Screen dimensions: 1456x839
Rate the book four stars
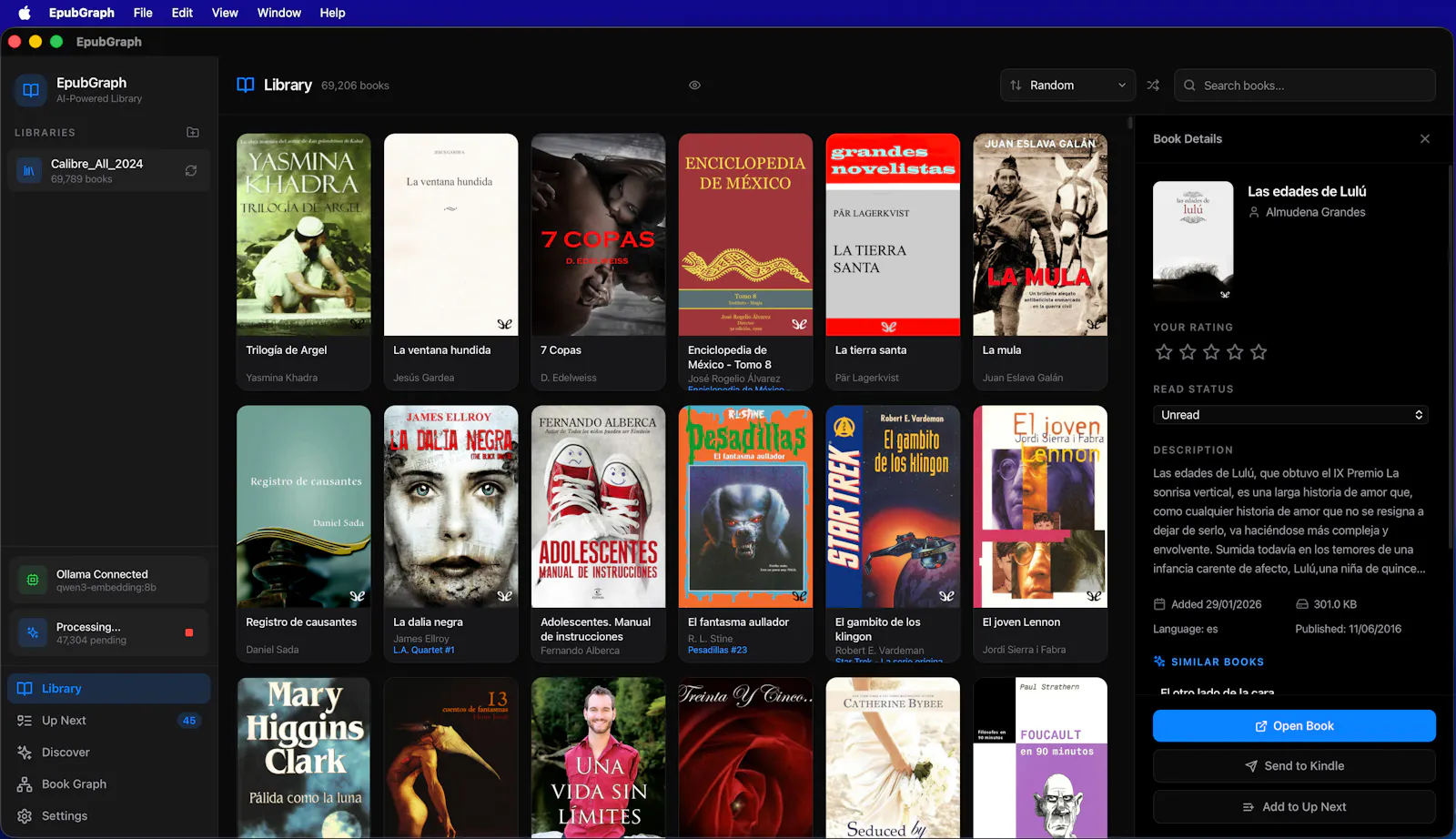click(x=1235, y=351)
